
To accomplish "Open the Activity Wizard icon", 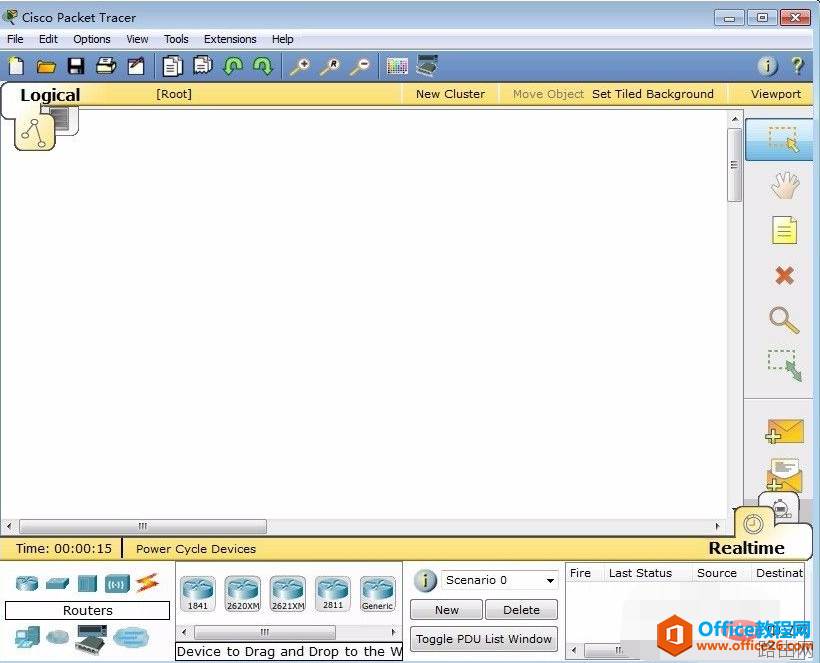I will click(x=136, y=66).
